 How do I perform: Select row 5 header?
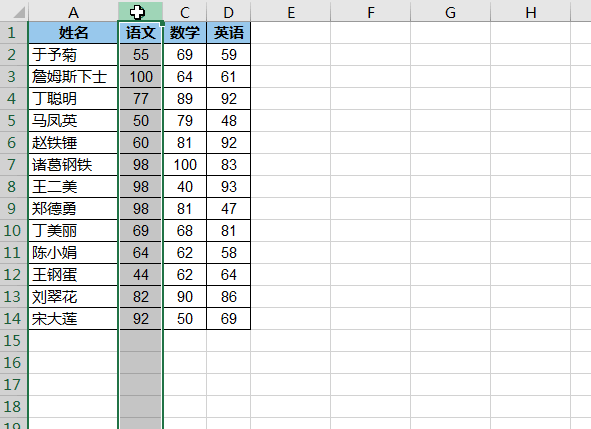[x=14, y=121]
